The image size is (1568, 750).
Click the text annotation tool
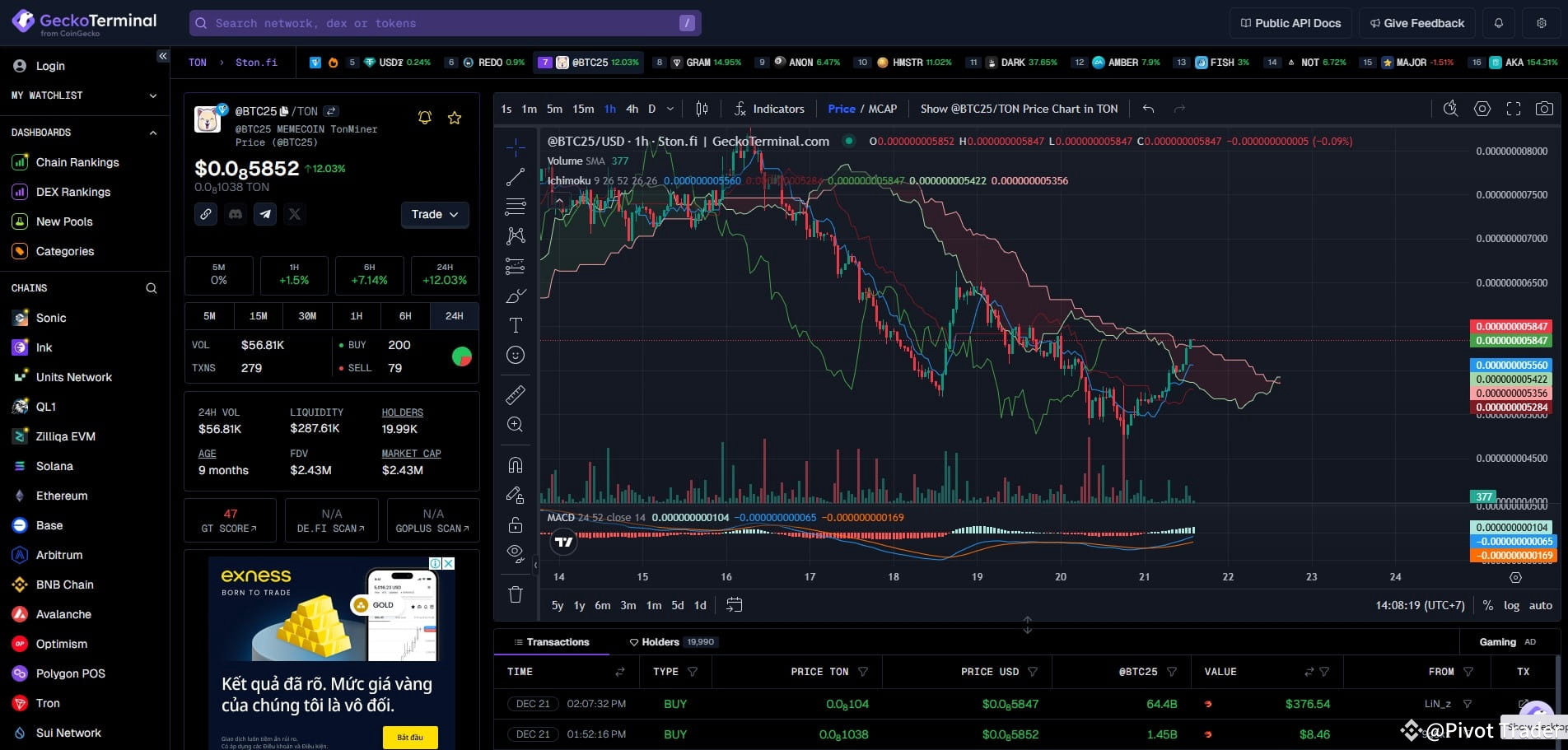[x=516, y=325]
